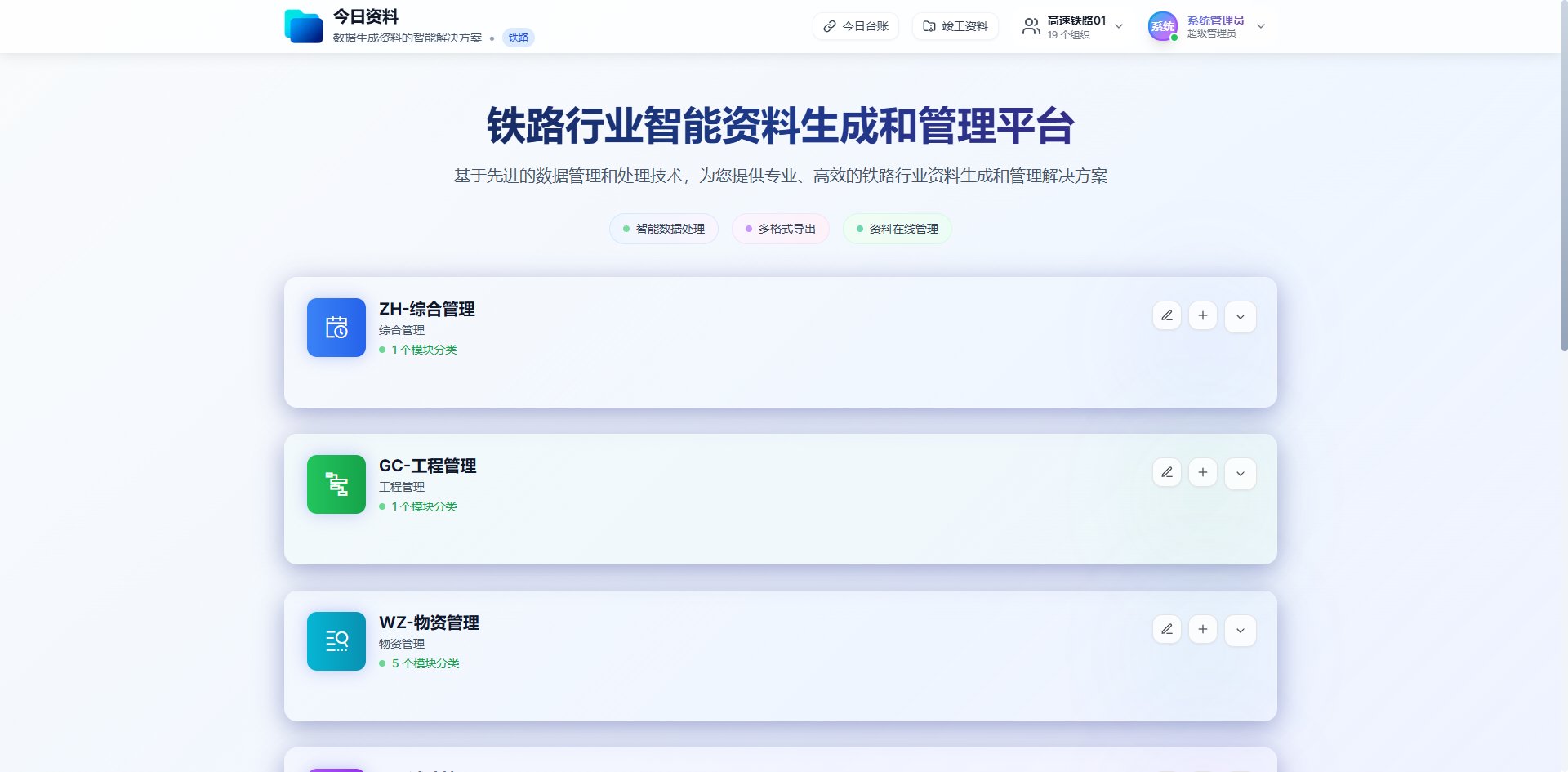Click the WZ-物资管理 teal search-list icon

coord(336,641)
